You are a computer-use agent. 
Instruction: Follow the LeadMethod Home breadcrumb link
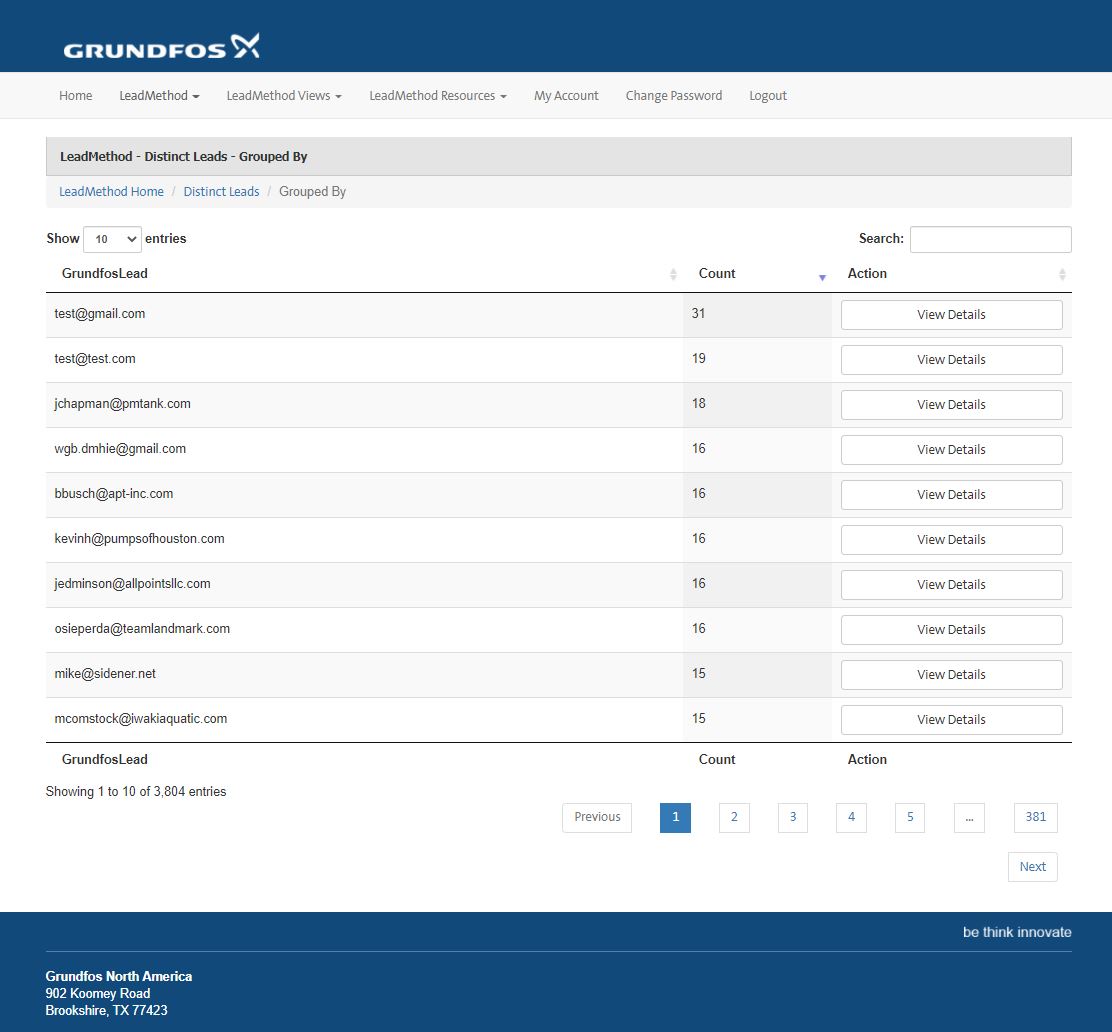tap(111, 192)
